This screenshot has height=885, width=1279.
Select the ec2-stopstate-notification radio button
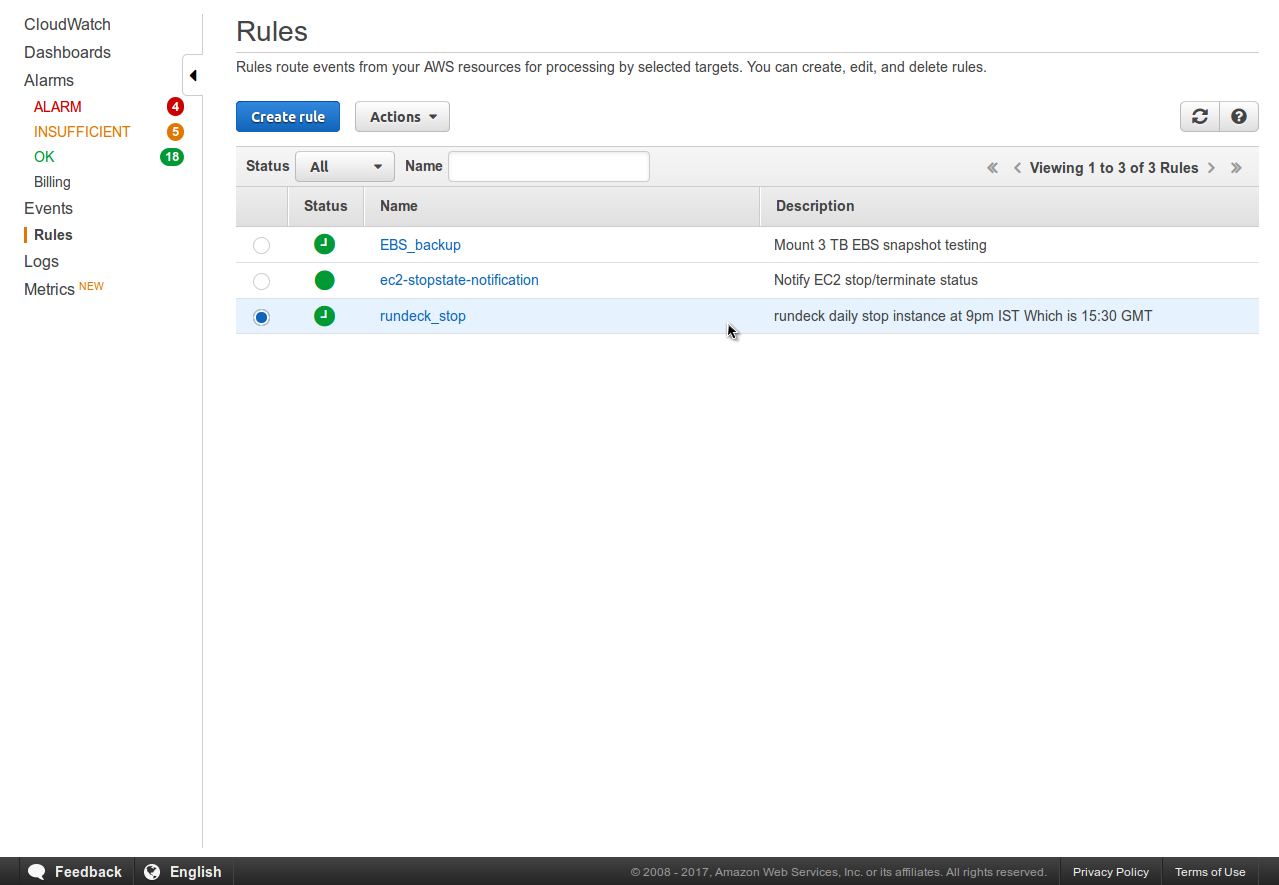point(261,281)
